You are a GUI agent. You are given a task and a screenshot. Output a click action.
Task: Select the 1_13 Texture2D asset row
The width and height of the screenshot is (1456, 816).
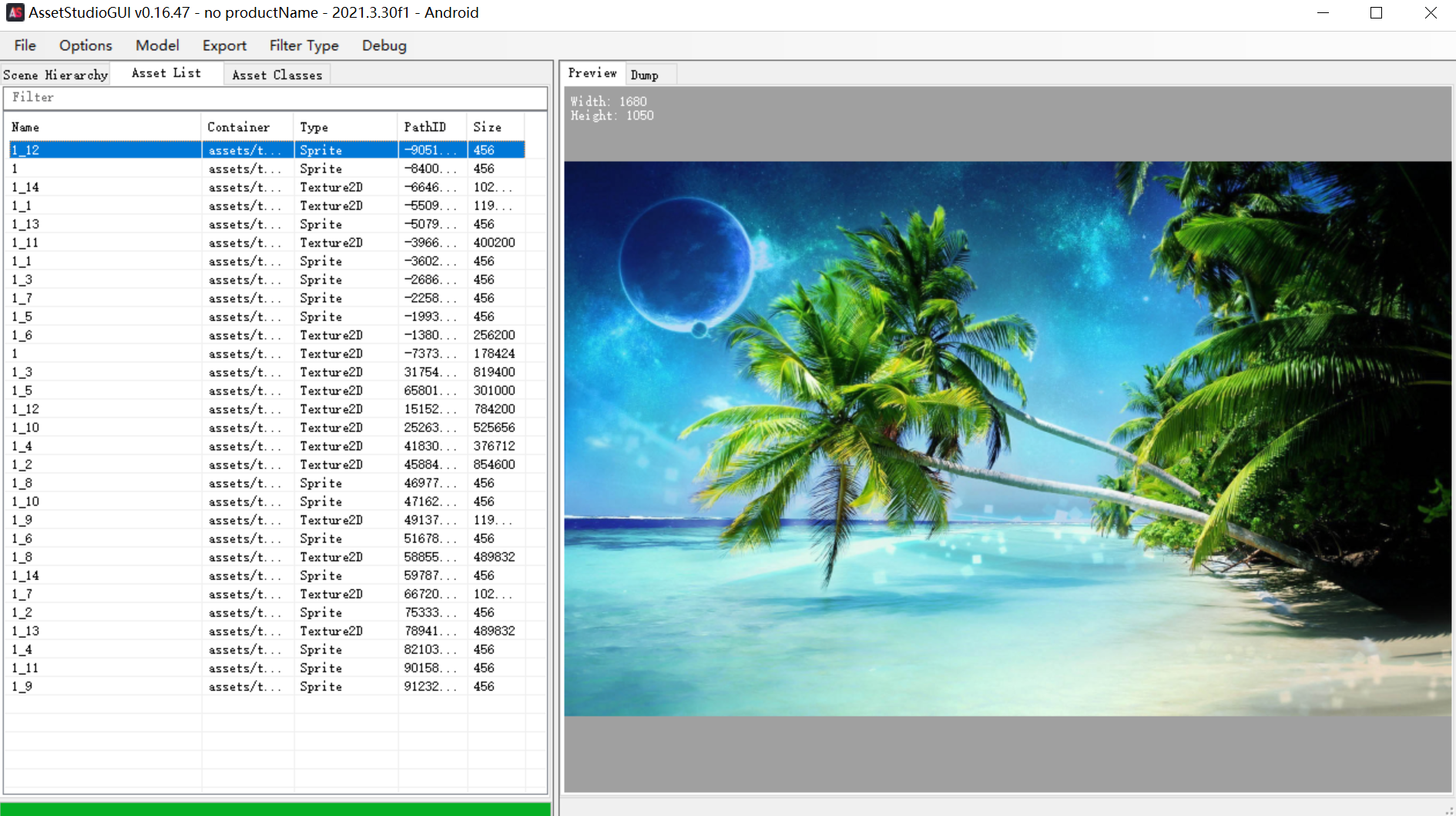[x=267, y=631]
